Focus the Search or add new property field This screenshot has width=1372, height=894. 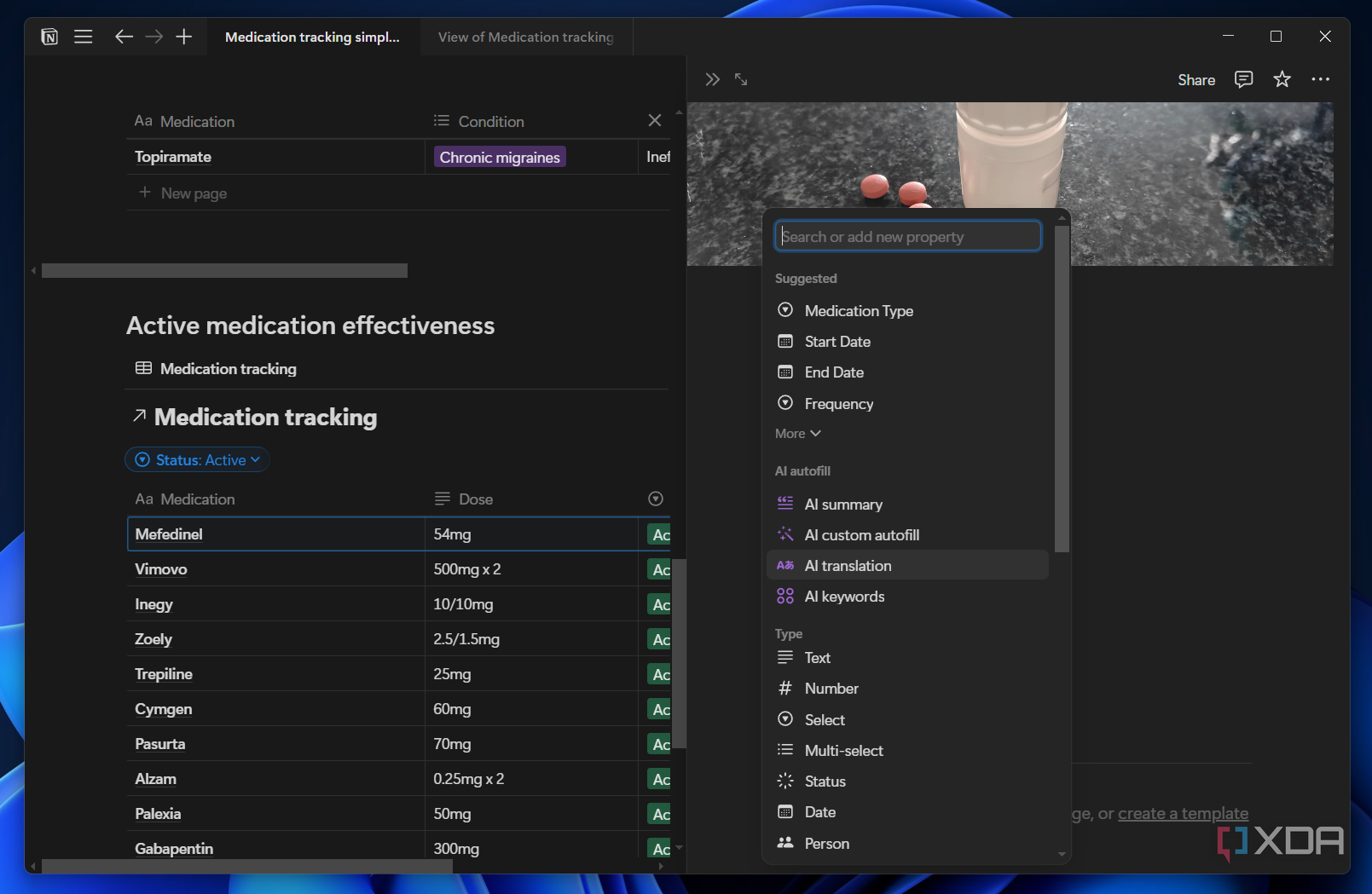(907, 236)
